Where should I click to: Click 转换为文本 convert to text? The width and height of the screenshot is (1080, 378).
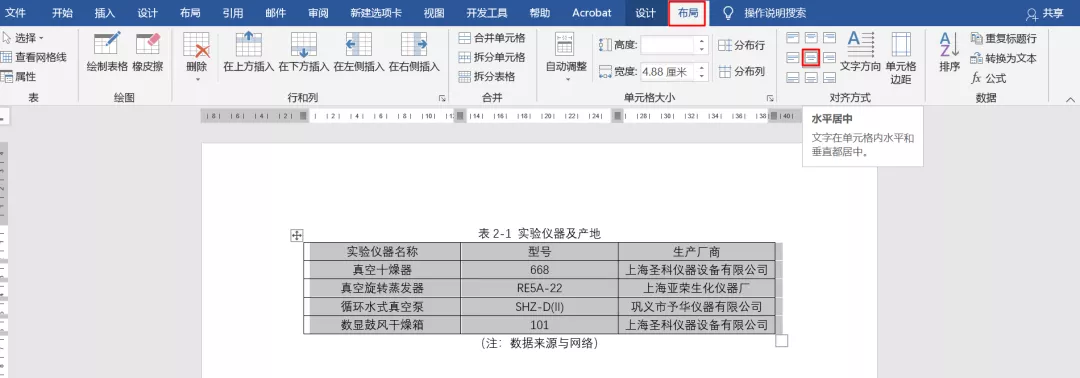pyautogui.click(x=1004, y=59)
